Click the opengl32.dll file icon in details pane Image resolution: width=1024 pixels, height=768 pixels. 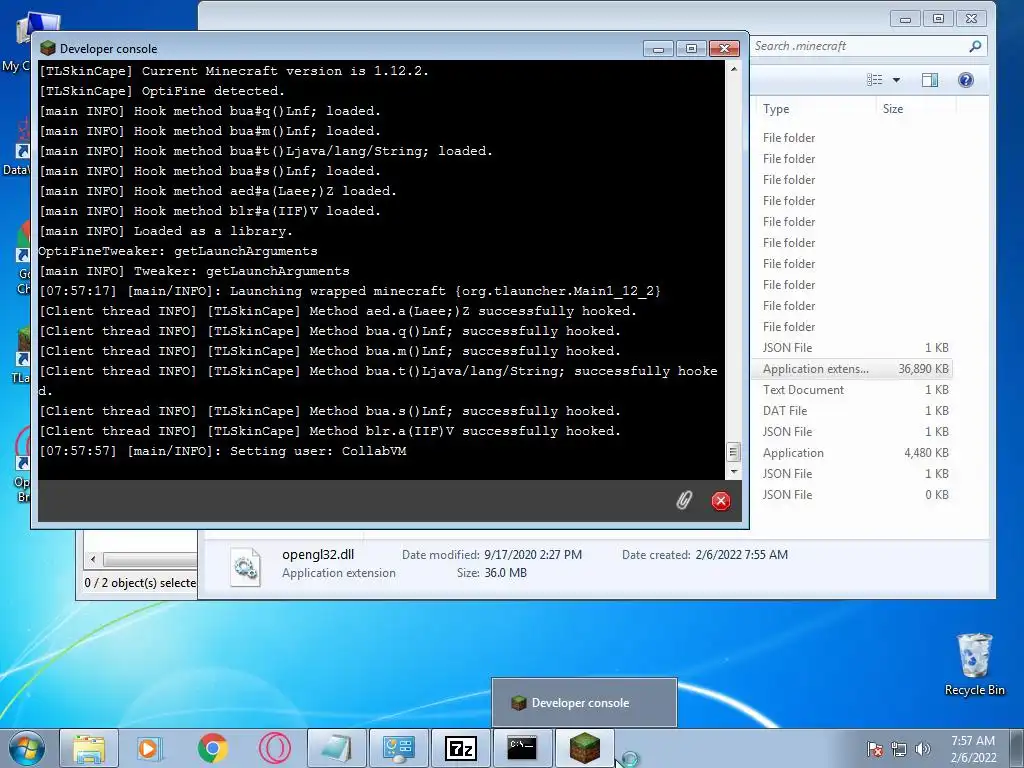click(246, 567)
